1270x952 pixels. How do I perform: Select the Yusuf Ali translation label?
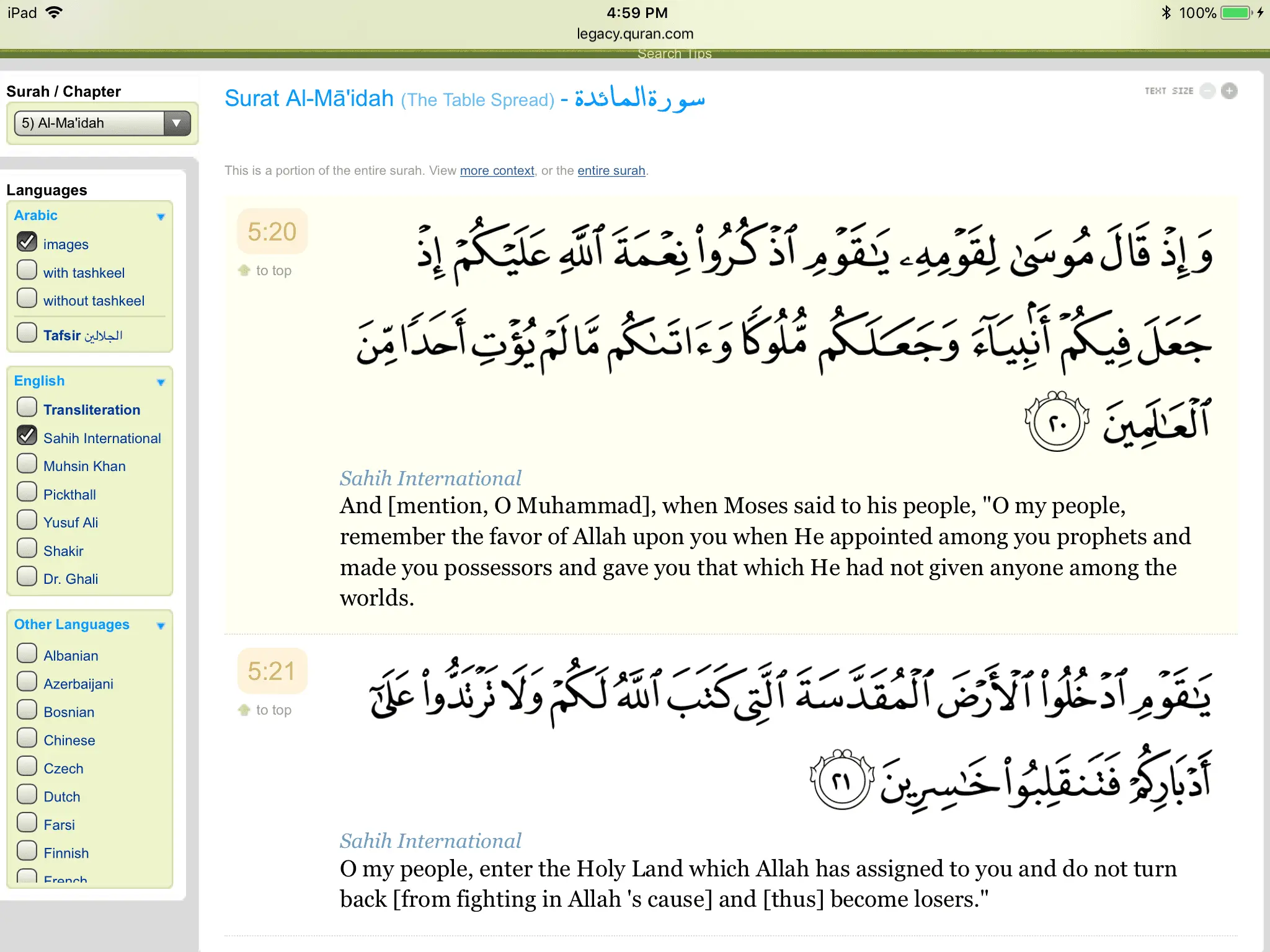tap(71, 522)
